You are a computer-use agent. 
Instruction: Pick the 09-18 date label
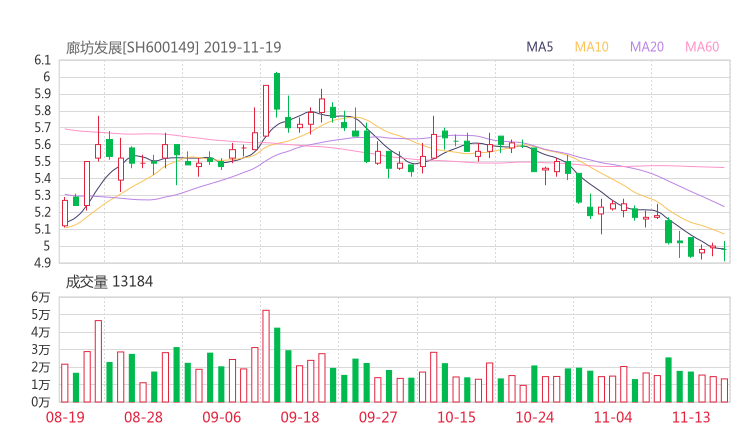[x=300, y=417]
